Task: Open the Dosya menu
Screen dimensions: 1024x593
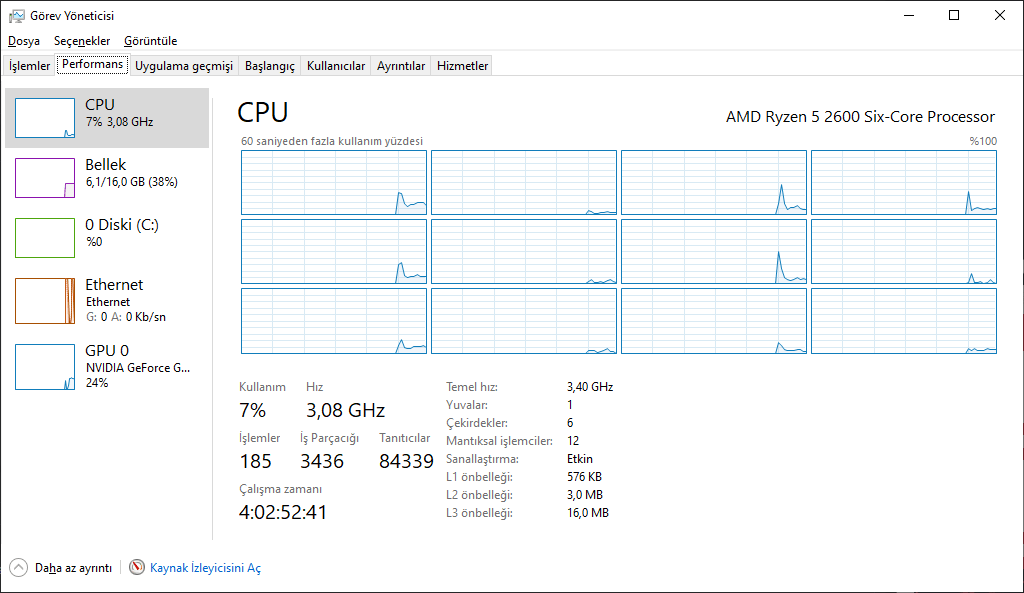Action: pos(24,40)
